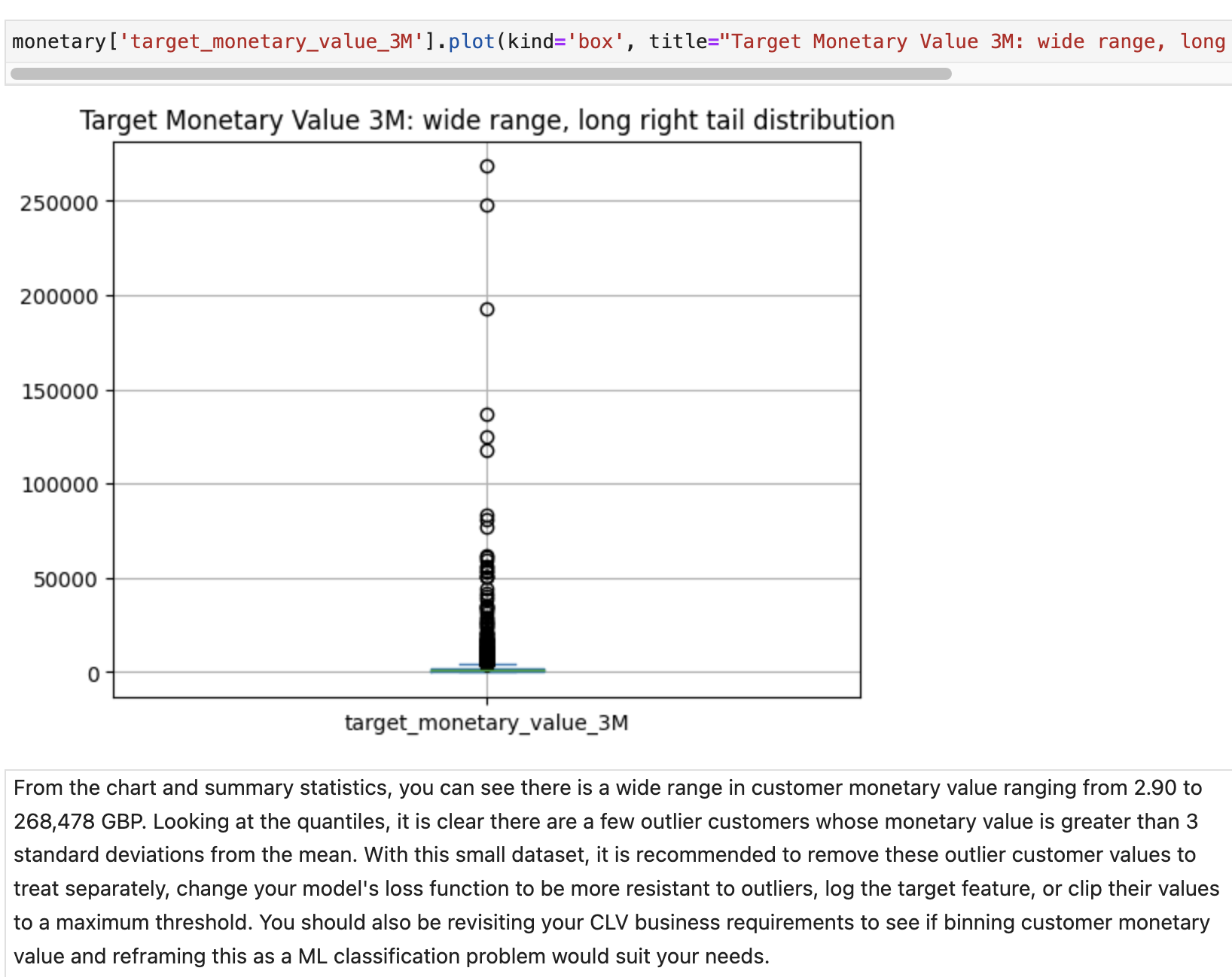Click the paragraph beginning 'From the chart and summary'
1232x977 pixels.
coord(618,872)
